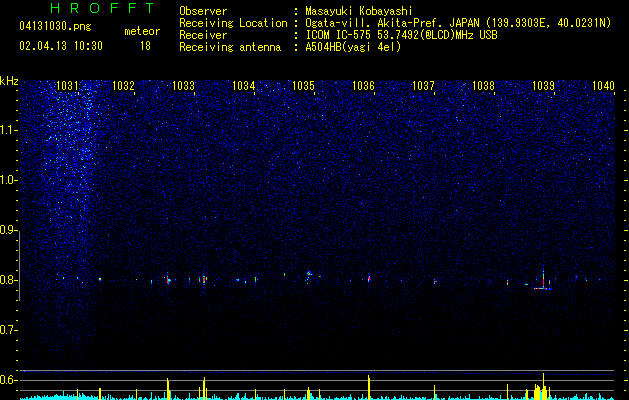Click the gray frequency range bar on left axis
Screen dimensions: 629x400
20,266
